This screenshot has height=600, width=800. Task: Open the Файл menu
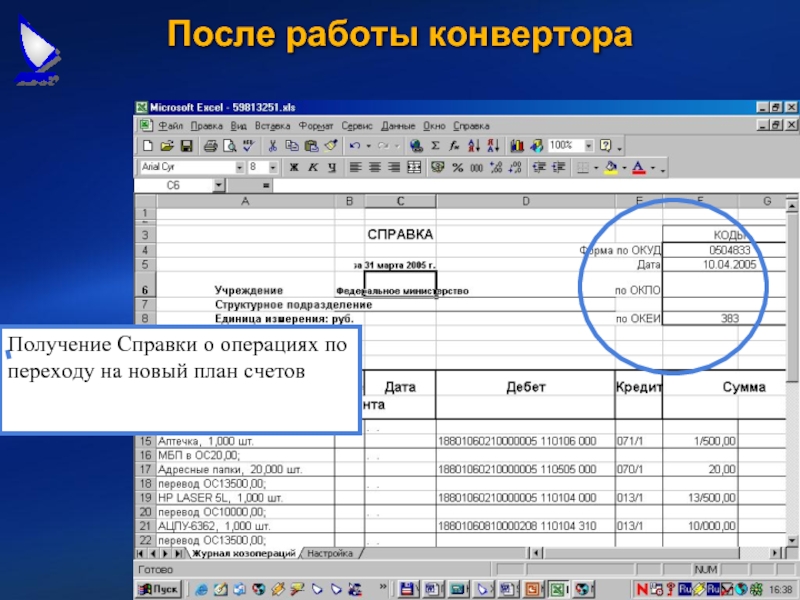point(170,126)
